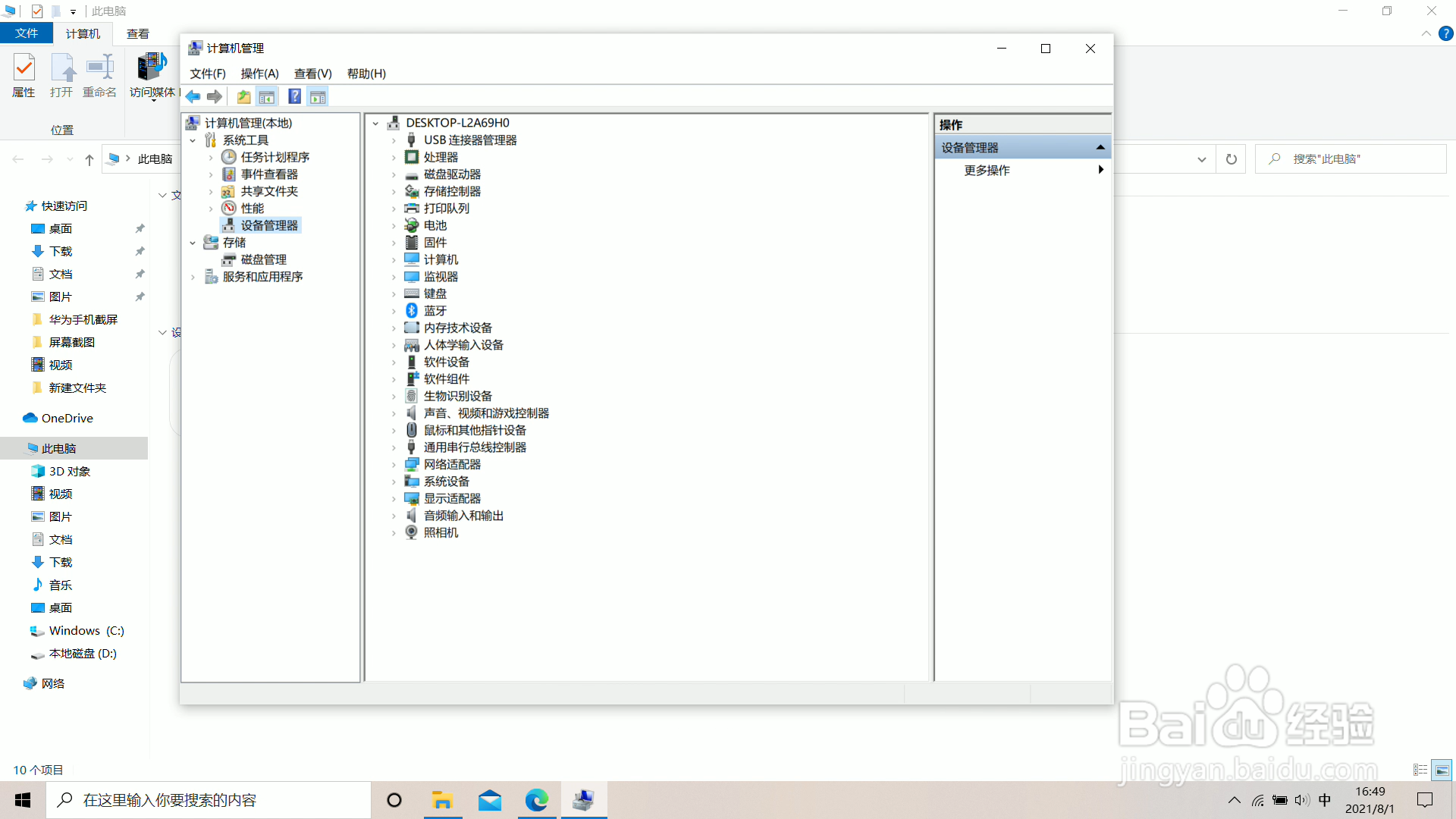Click the 属性 properties ribbon icon in Explorer

tap(24, 76)
